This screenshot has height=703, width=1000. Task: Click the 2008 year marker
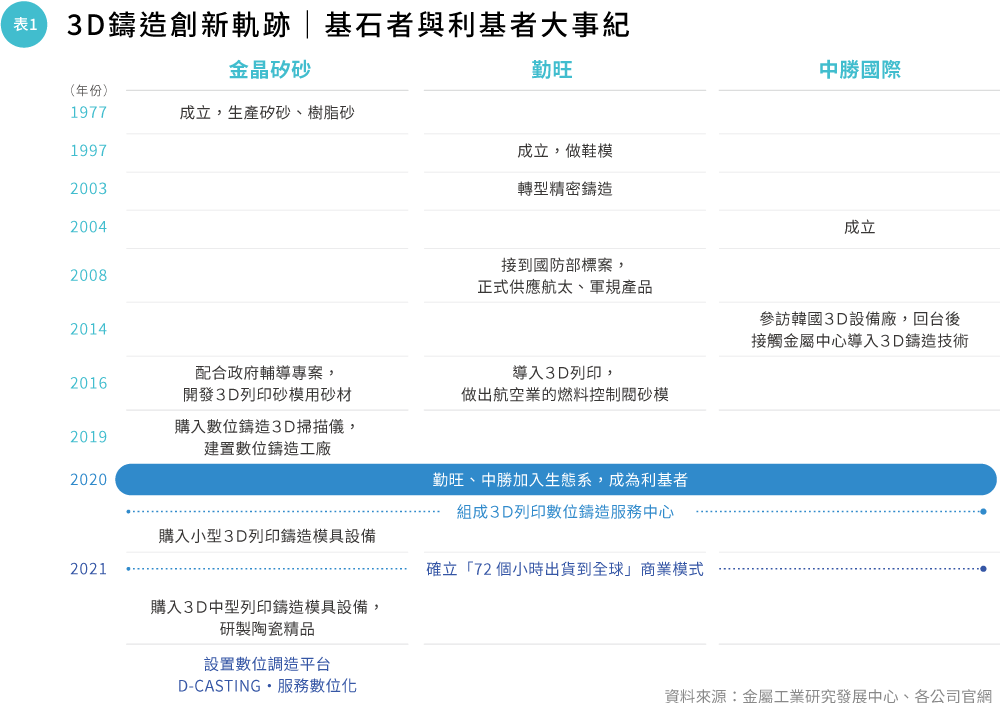tap(88, 275)
